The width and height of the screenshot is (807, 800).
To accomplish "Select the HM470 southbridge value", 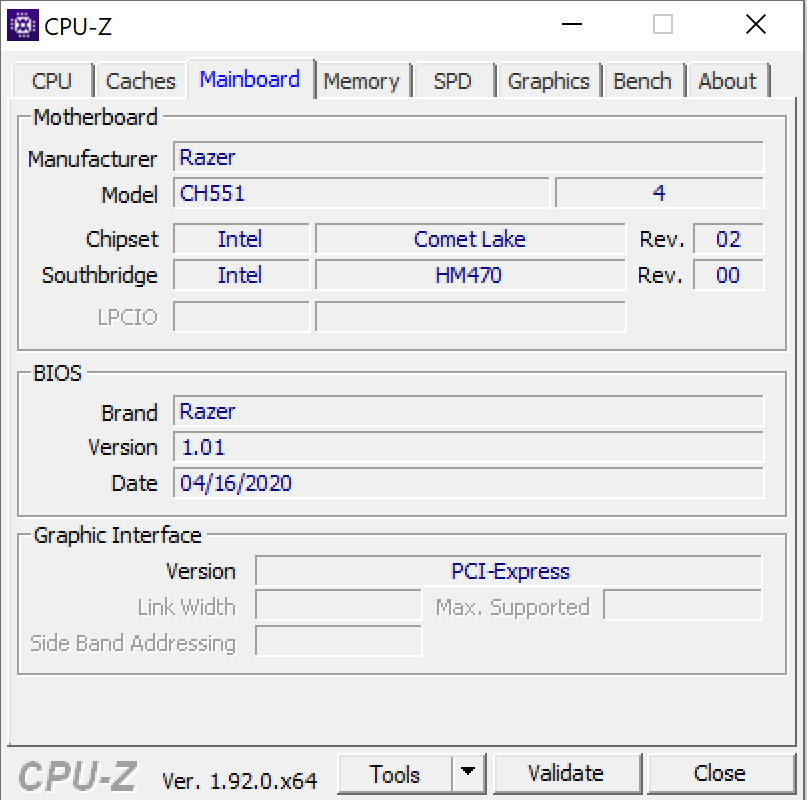I will pyautogui.click(x=470, y=275).
